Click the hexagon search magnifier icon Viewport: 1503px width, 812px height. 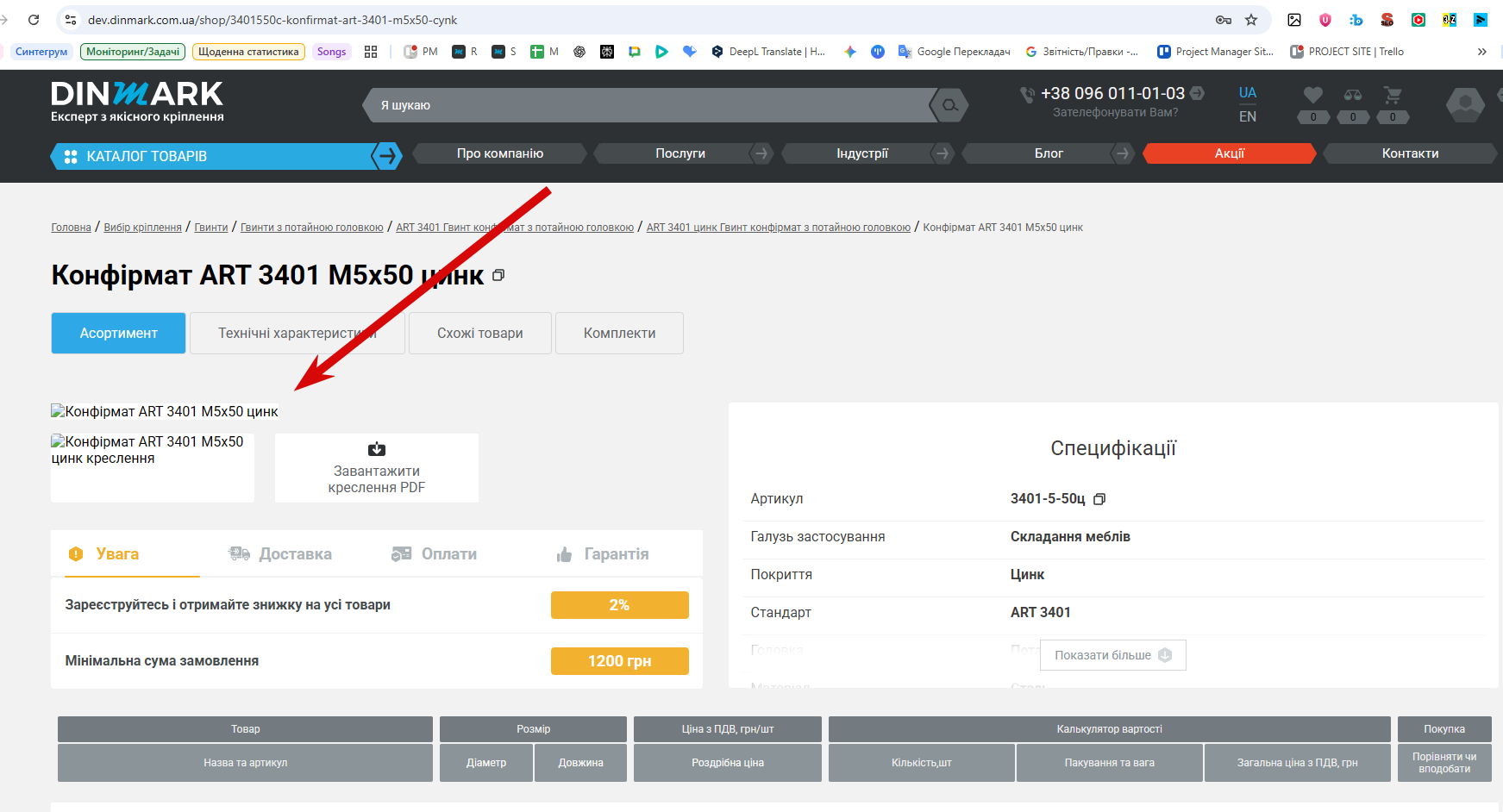(949, 105)
